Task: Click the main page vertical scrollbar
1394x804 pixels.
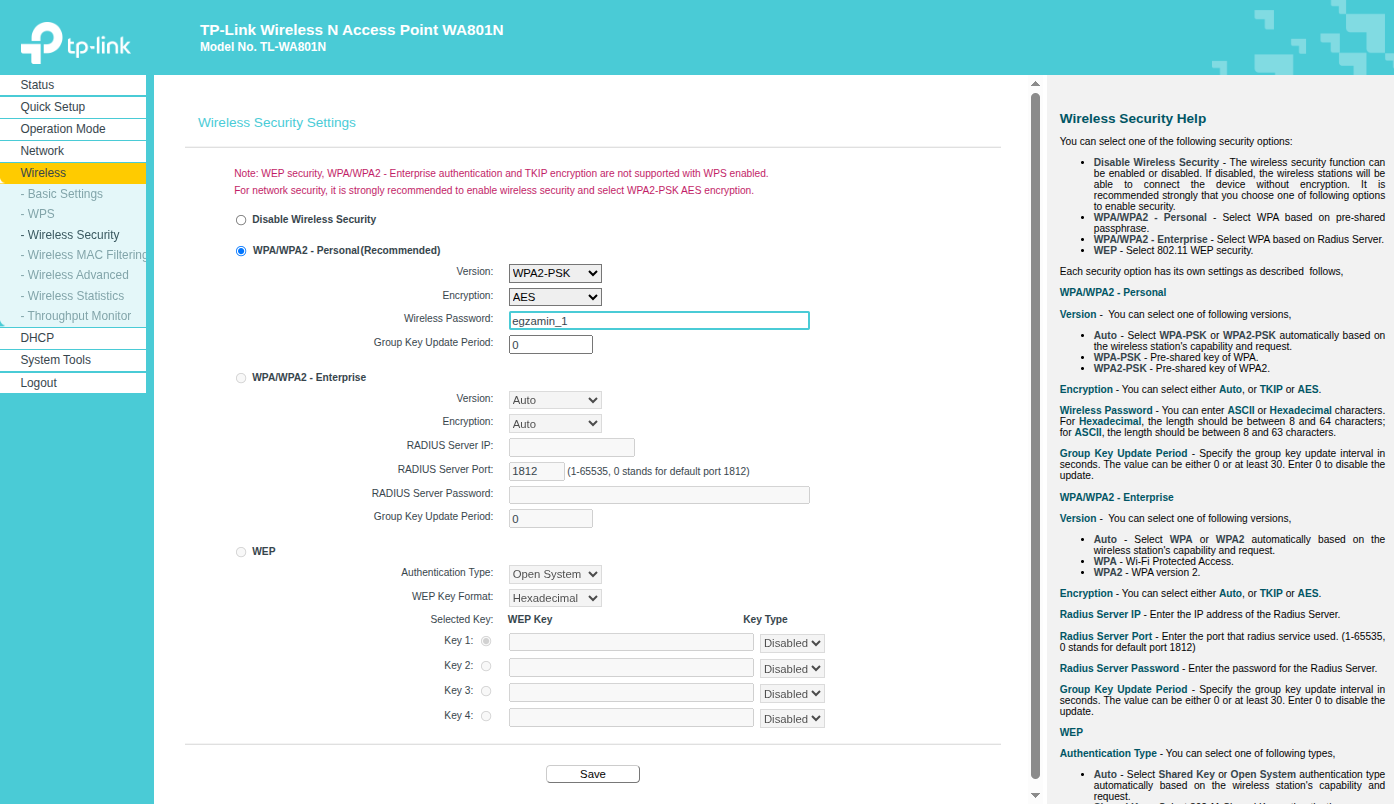Action: click(1035, 436)
